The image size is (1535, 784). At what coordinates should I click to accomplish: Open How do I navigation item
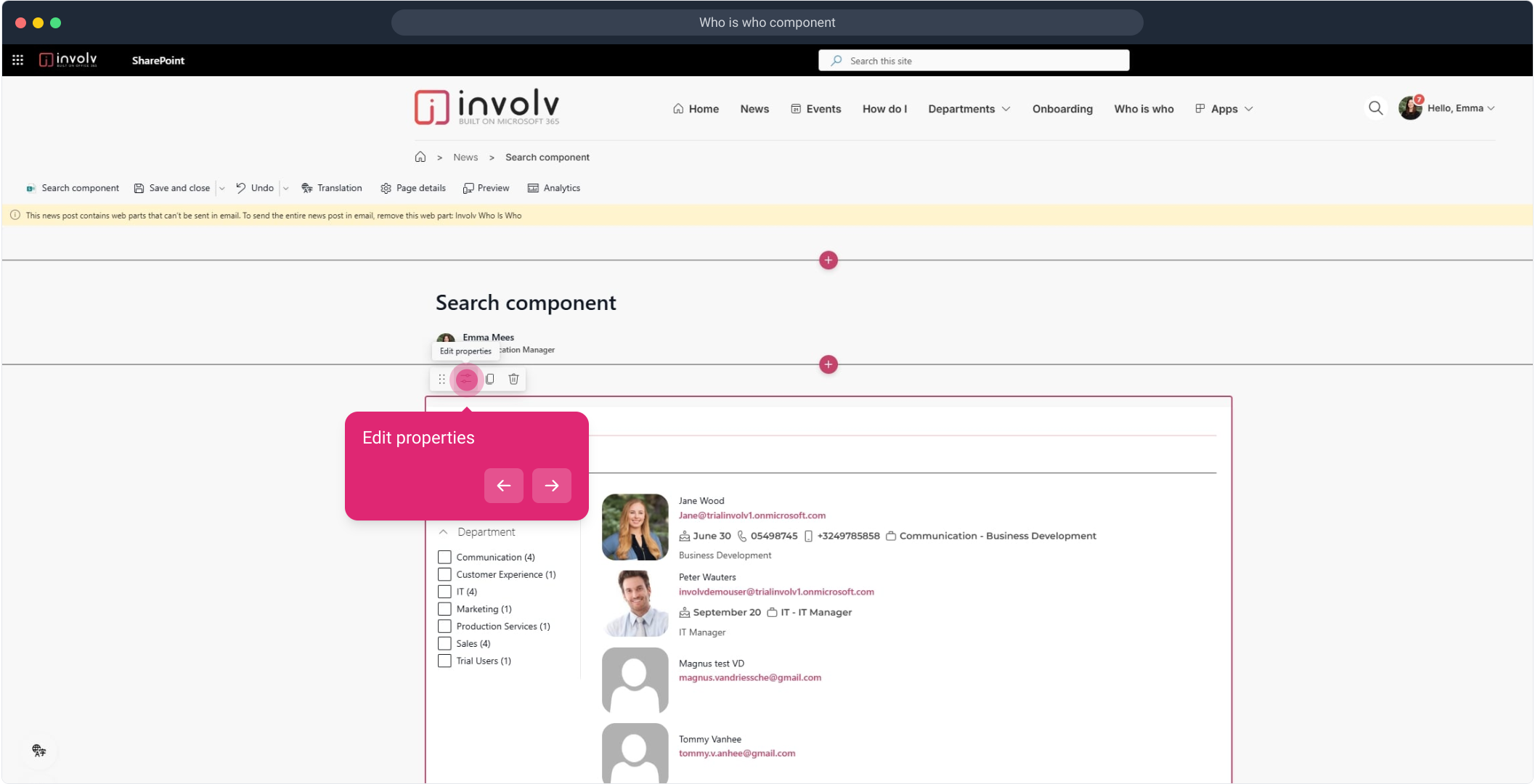884,109
